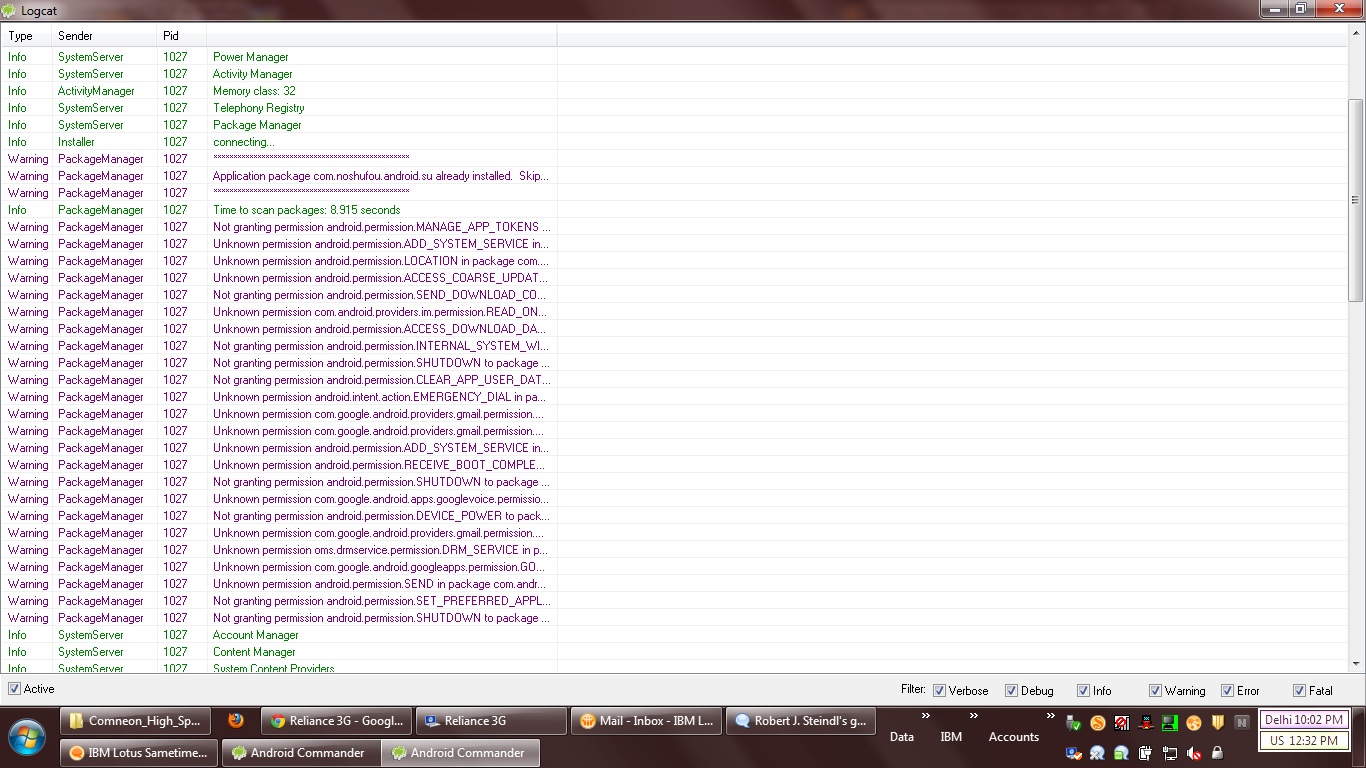This screenshot has width=1366, height=768.
Task: Open IBM Lotus Sametime taskbar window
Action: 138,753
